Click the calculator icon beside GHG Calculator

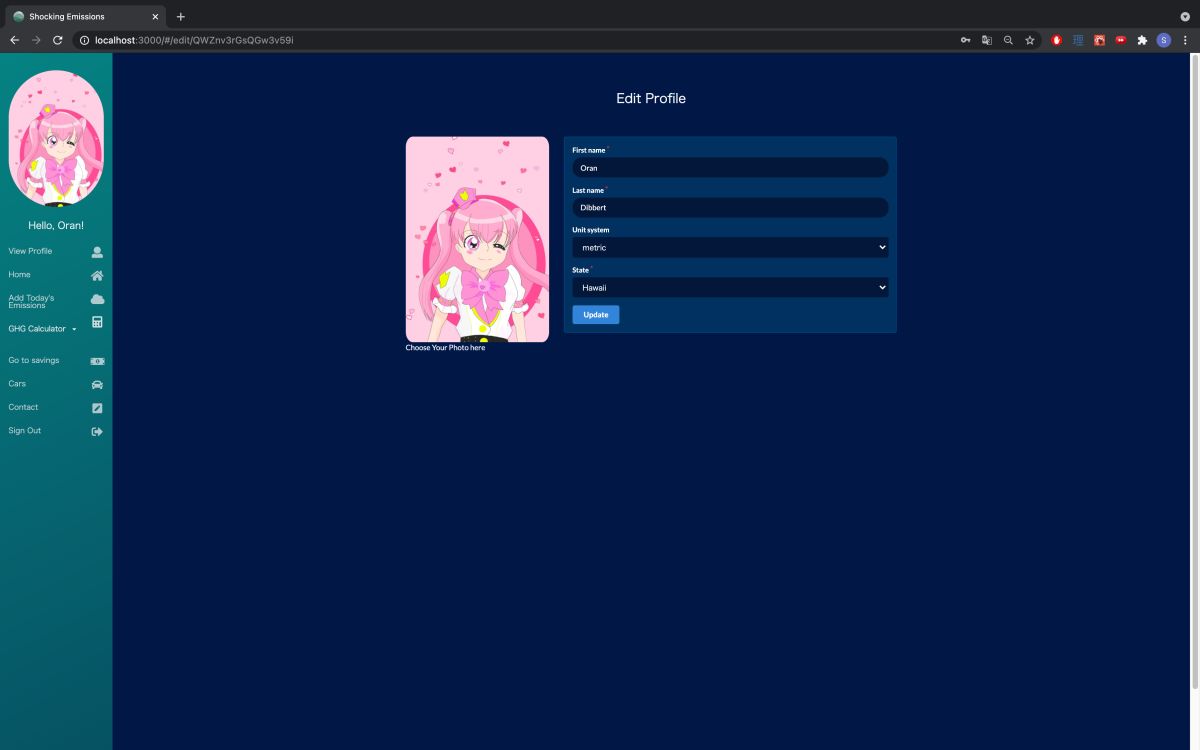point(97,322)
